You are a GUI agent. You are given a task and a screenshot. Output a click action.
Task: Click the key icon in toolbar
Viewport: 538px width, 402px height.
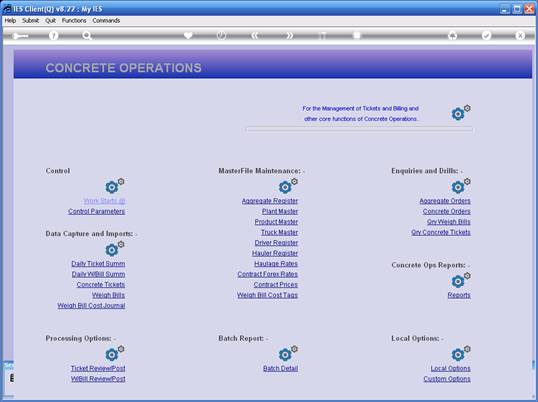(x=20, y=36)
